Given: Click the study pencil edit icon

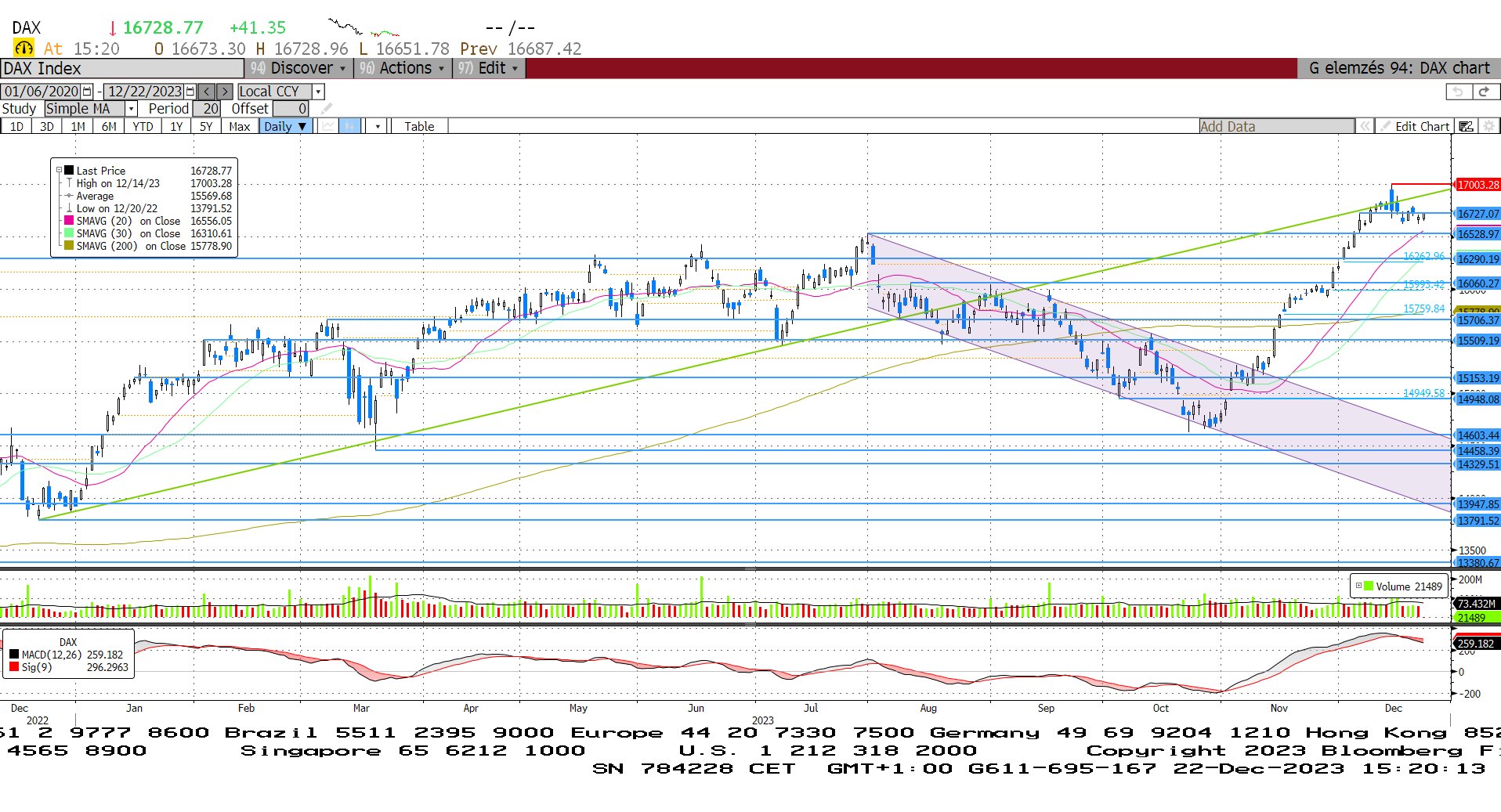Looking at the screenshot, I should click(327, 109).
